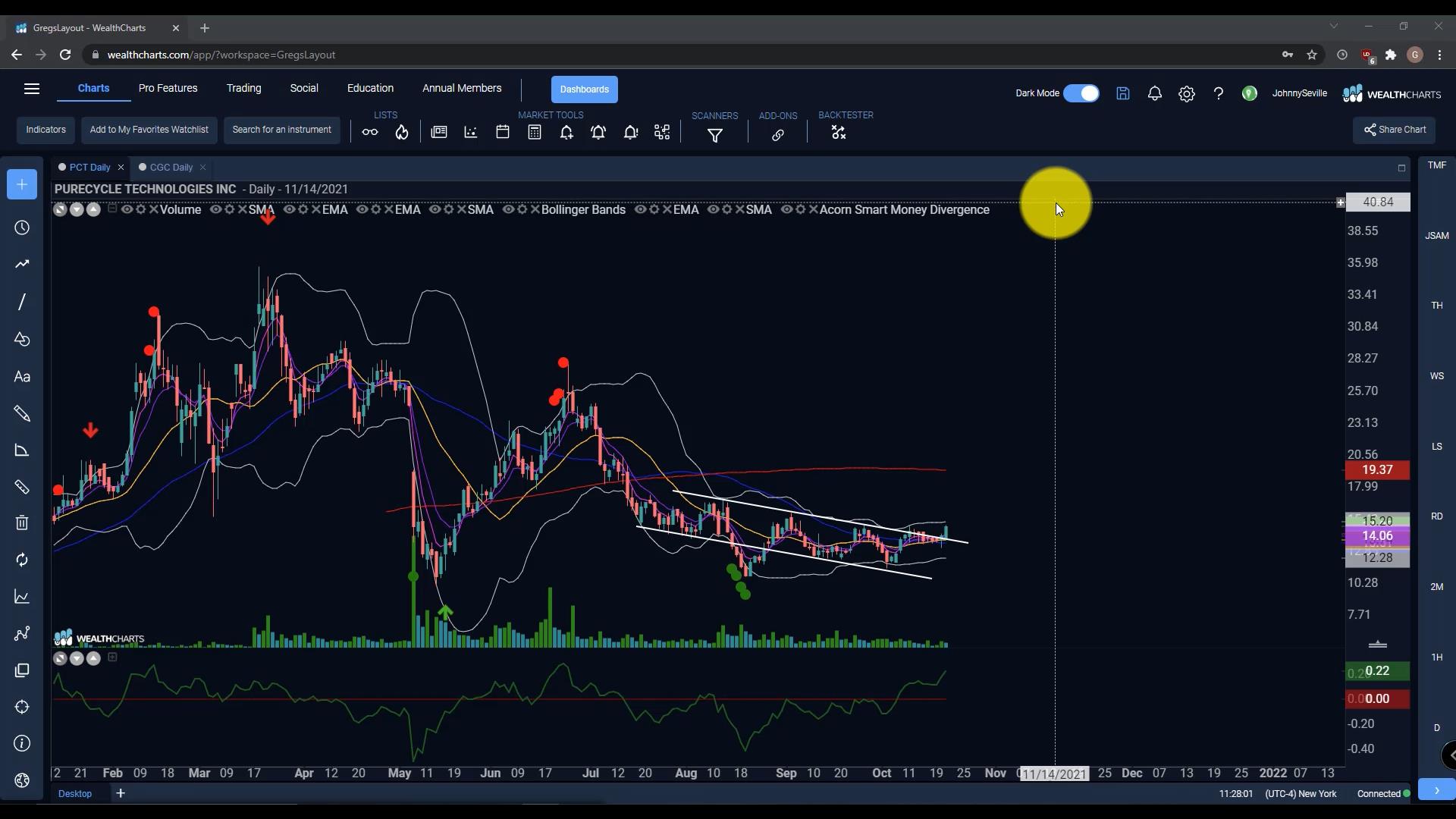Switch to the CGC Daily chart tab
Screen dimensions: 1456x819
tap(171, 168)
